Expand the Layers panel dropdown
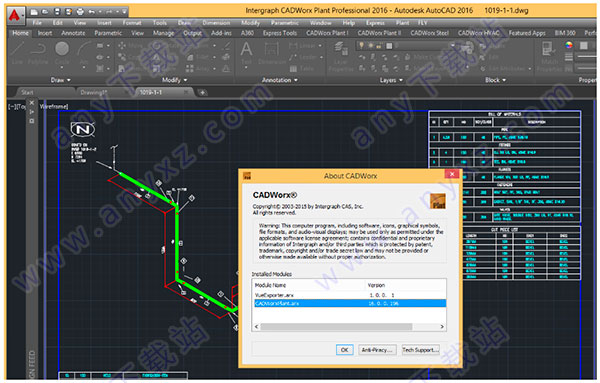Viewport: 600px width, 383px height. click(x=391, y=80)
